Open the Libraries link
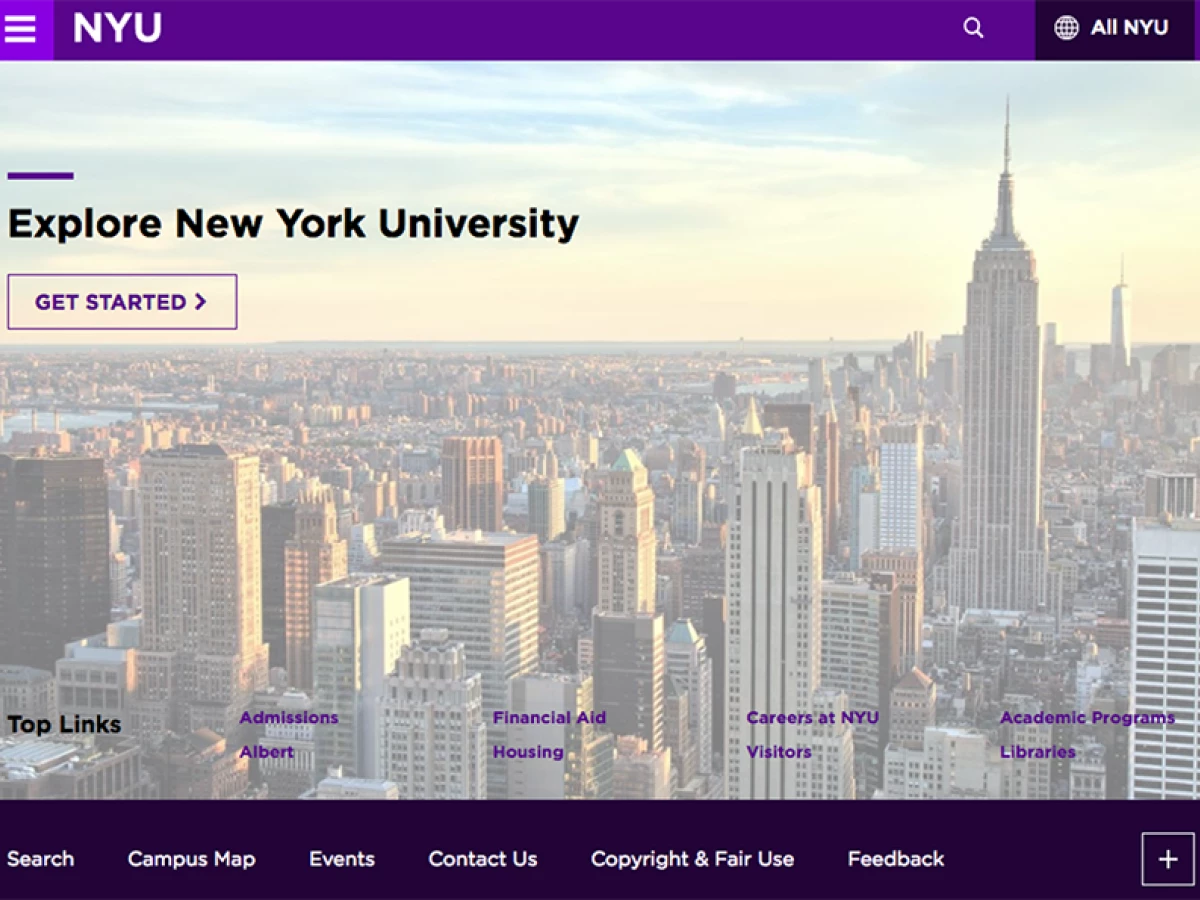1200x900 pixels. pyautogui.click(x=1038, y=752)
